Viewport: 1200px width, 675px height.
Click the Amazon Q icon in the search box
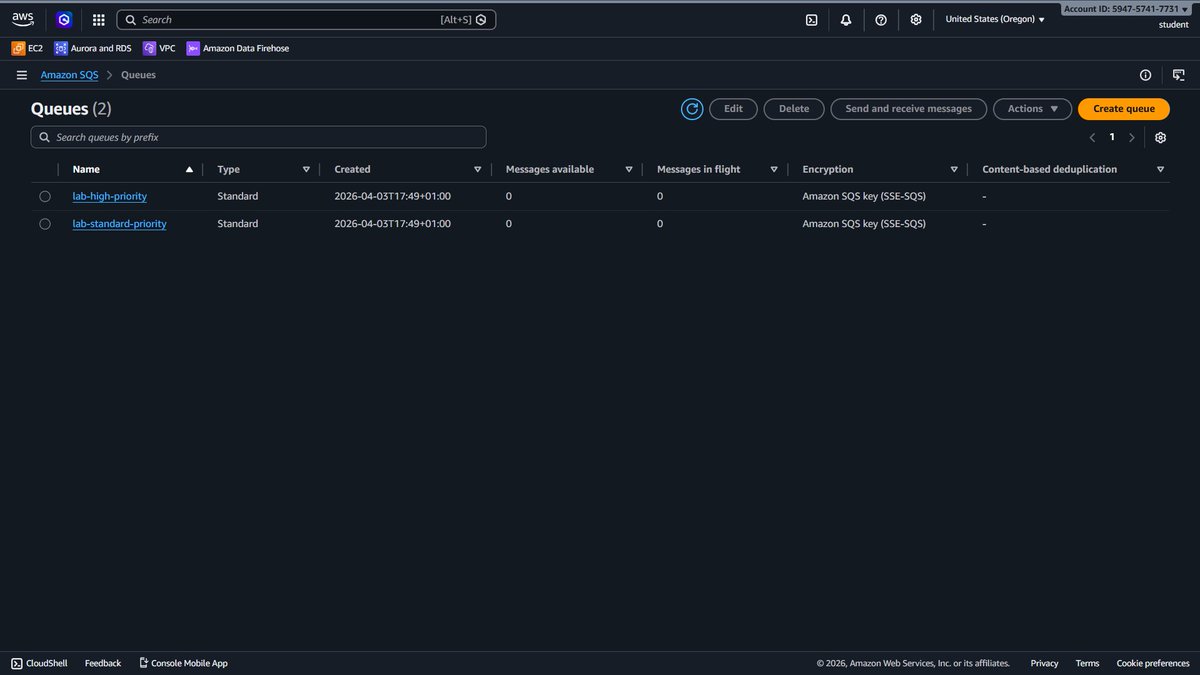click(x=482, y=19)
